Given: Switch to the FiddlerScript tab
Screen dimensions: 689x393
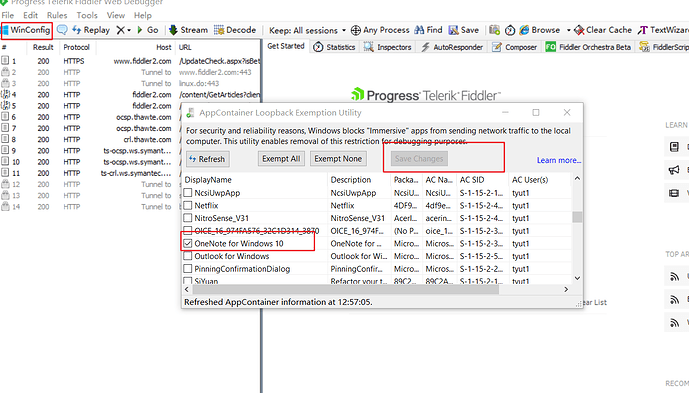Looking at the screenshot, I should 664,47.
